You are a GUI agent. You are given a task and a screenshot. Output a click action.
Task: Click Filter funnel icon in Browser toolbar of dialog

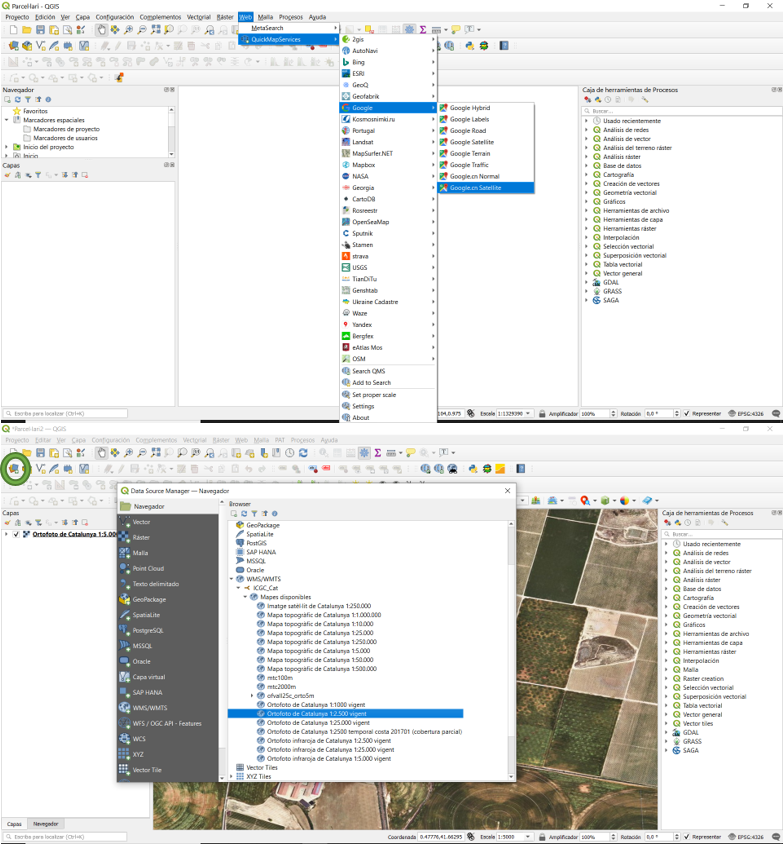coord(254,514)
